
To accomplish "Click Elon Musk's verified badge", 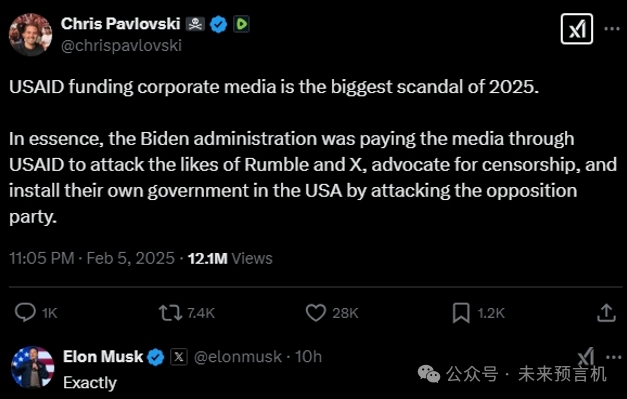I will 156,357.
